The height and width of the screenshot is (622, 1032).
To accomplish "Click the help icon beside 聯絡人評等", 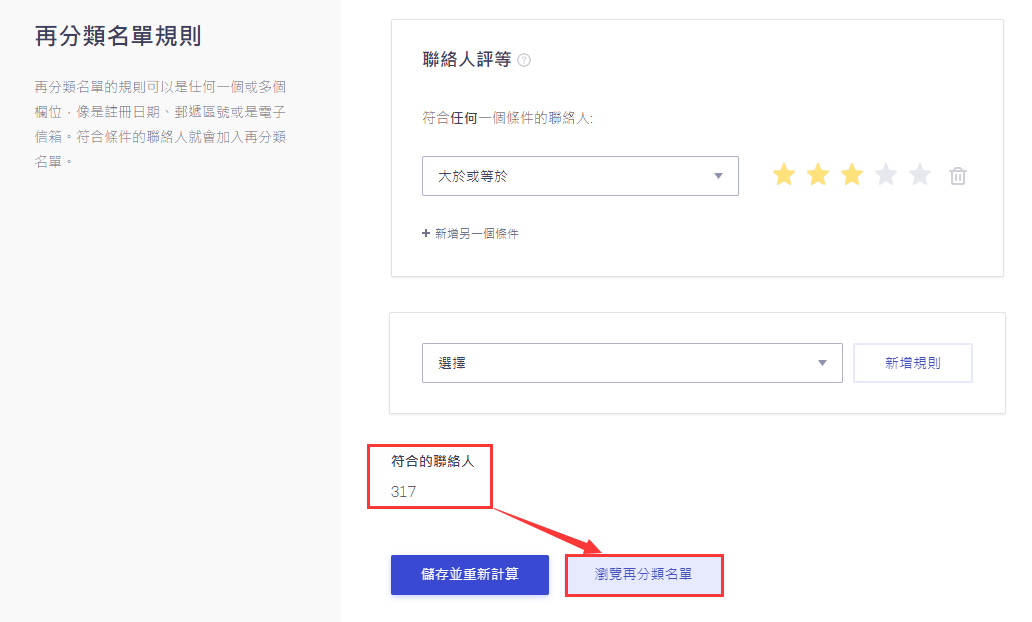I will click(x=524, y=60).
